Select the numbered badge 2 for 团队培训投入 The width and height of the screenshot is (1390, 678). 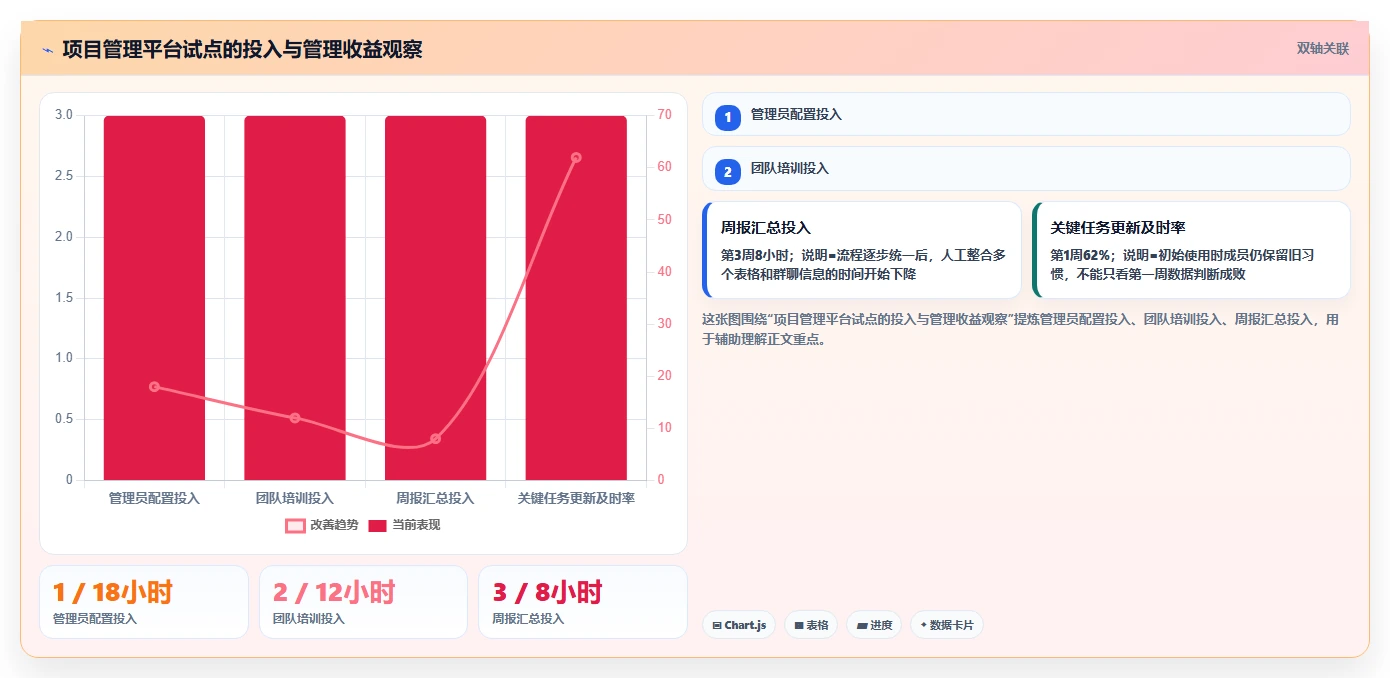(728, 171)
